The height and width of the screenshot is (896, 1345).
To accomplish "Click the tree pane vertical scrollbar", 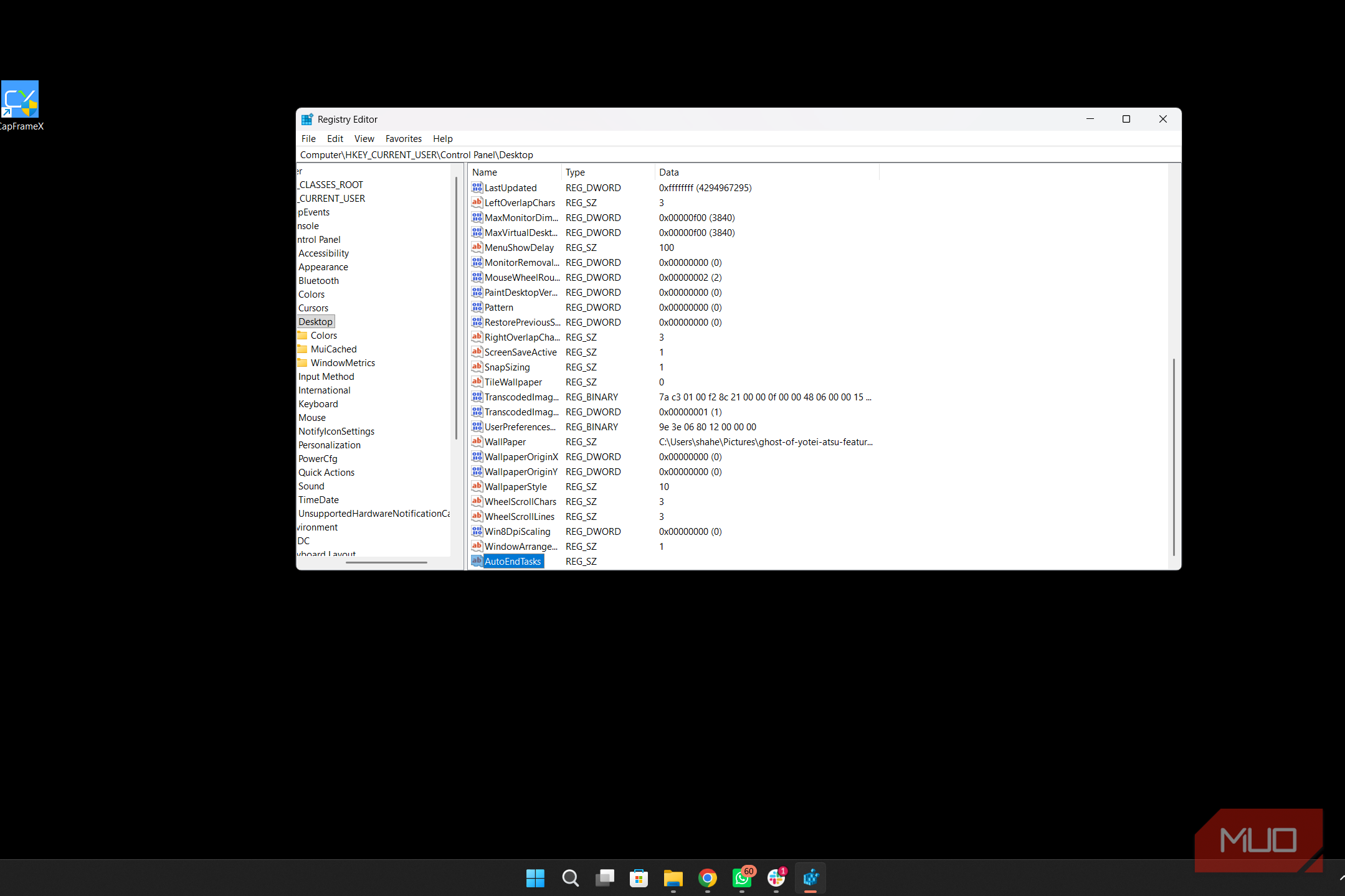I will click(456, 308).
